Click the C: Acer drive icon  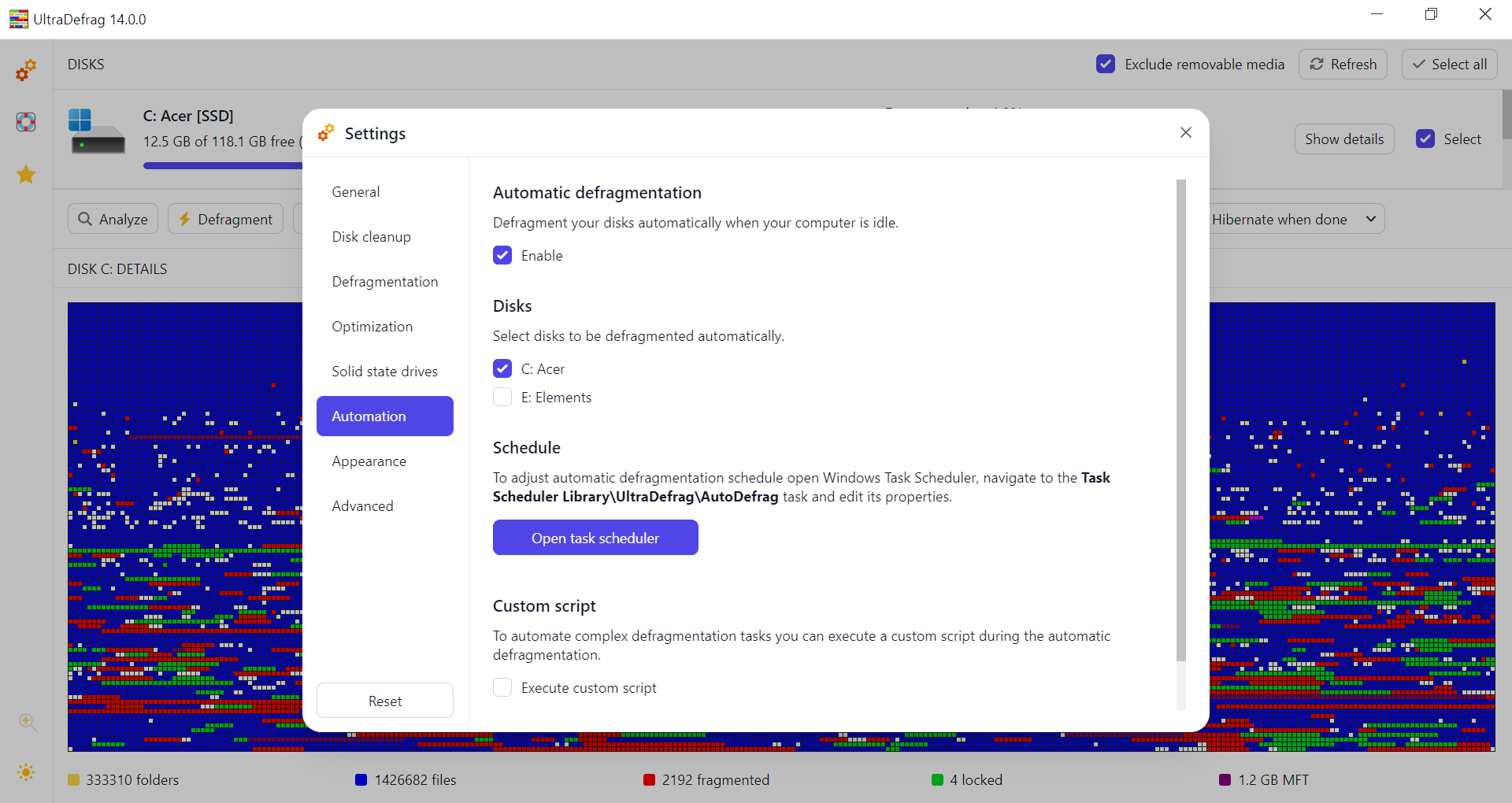click(x=97, y=131)
